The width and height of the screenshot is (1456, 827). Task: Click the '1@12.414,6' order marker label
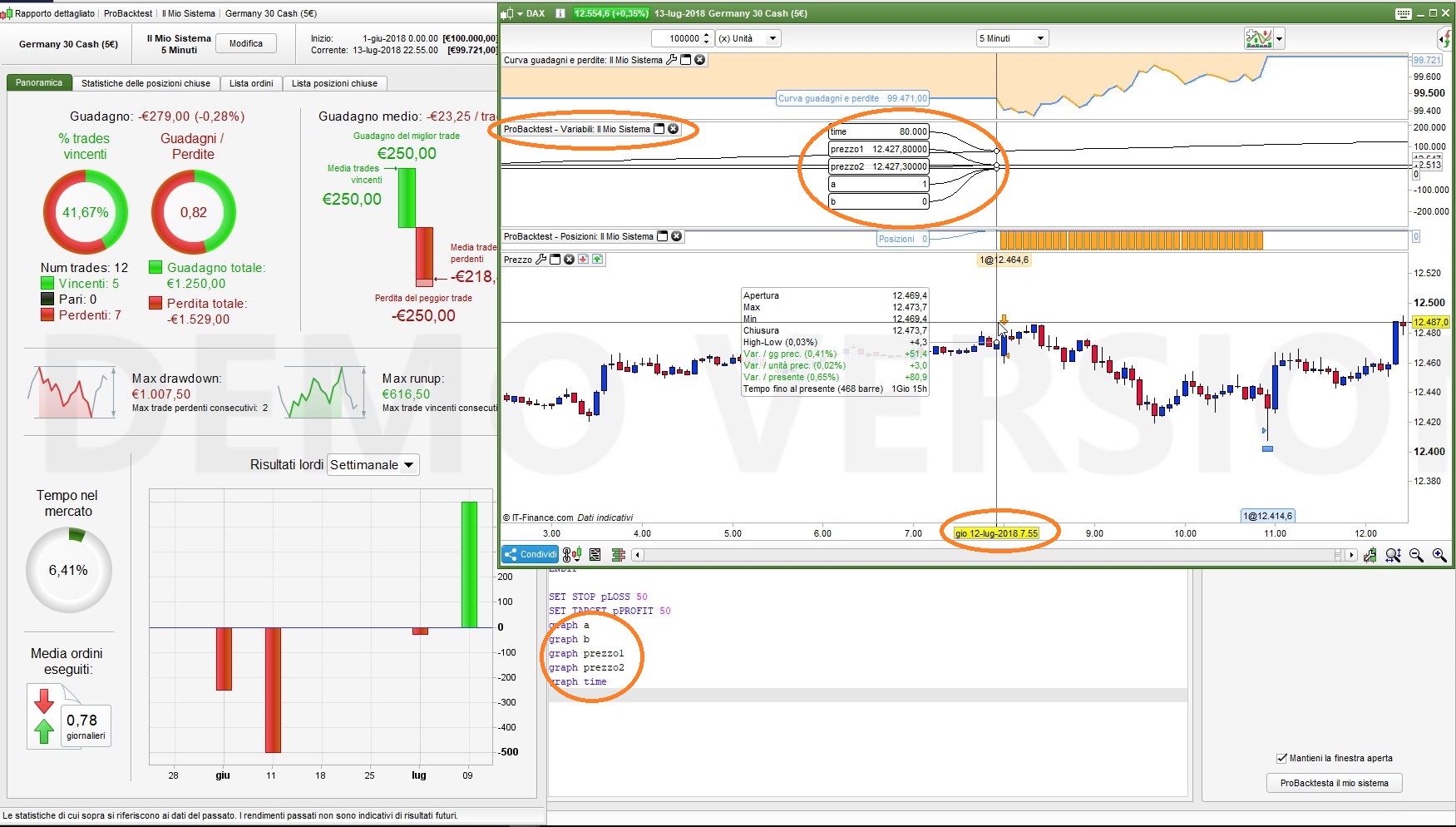[x=1268, y=516]
